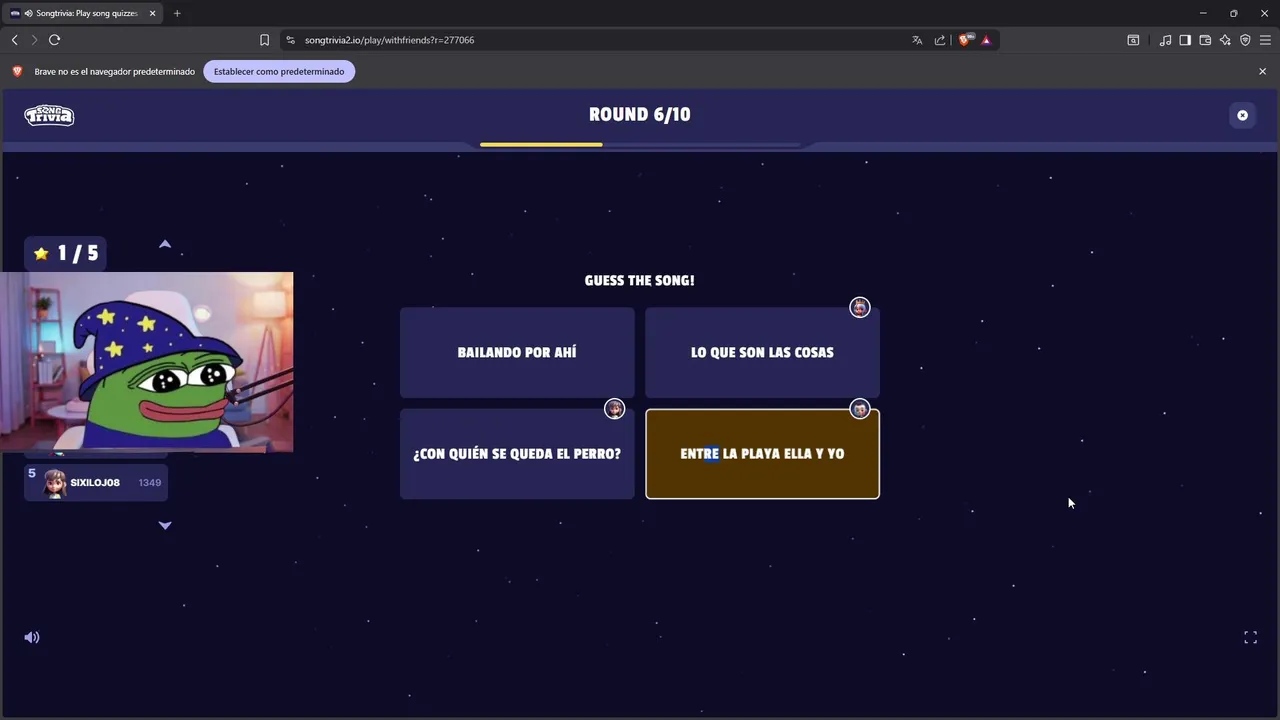This screenshot has height=720, width=1280.
Task: Toggle fullscreen mode icon
Action: coord(1250,637)
